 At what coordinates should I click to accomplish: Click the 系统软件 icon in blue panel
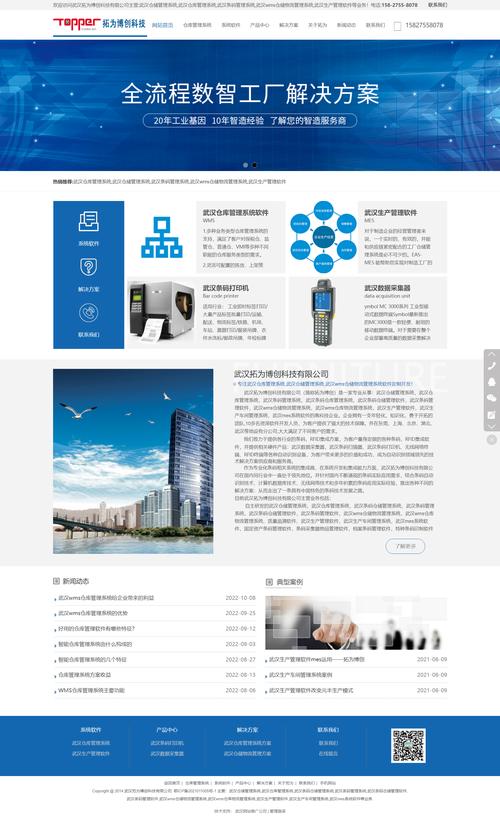88,222
